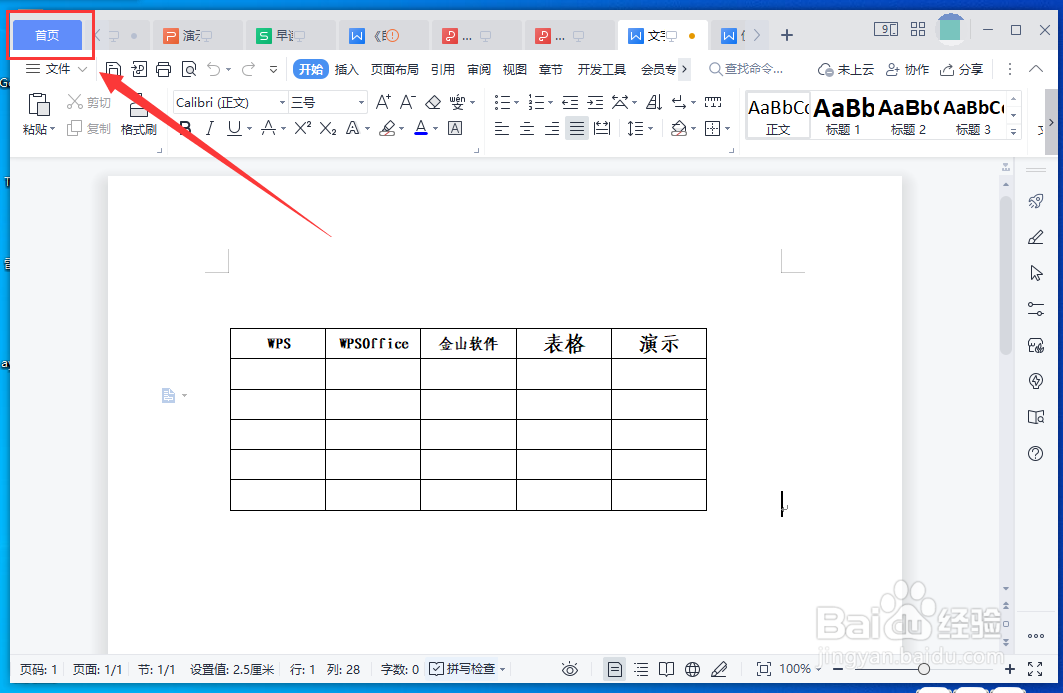Switch to outline view in status bar
Screen dimensions: 1063x693
point(641,670)
